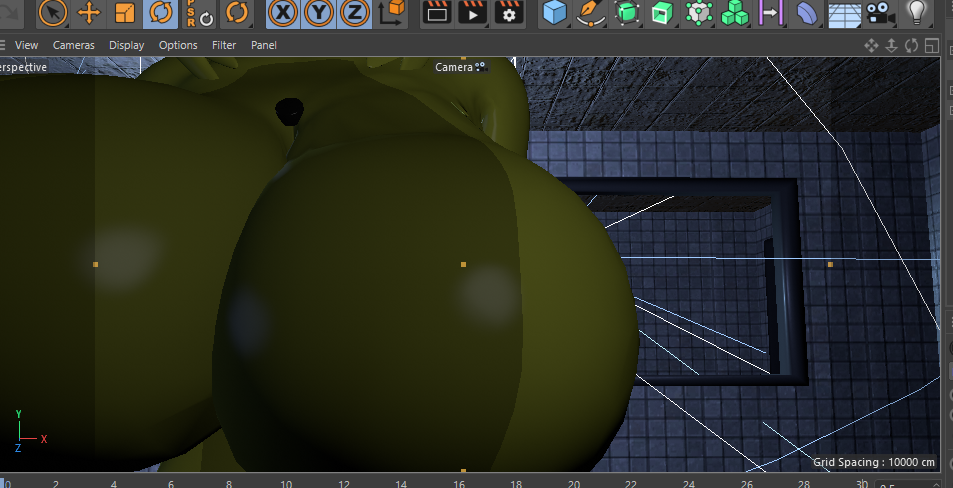Choose the Scale tool
The width and height of the screenshot is (953, 488).
click(125, 13)
